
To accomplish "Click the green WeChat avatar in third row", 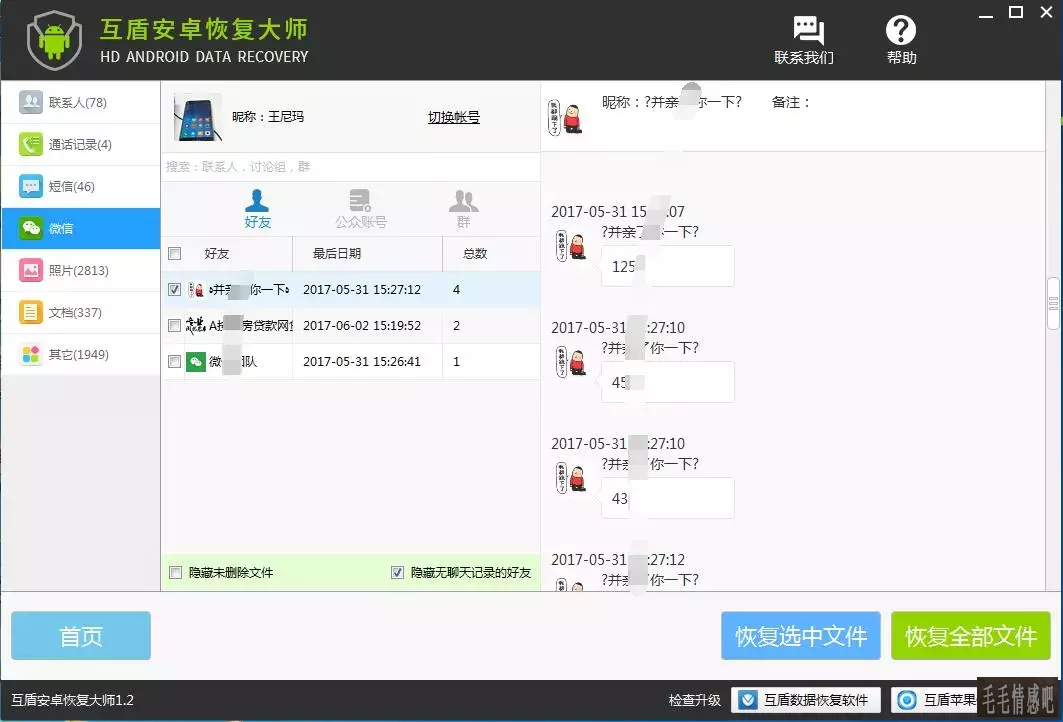I will pos(196,361).
